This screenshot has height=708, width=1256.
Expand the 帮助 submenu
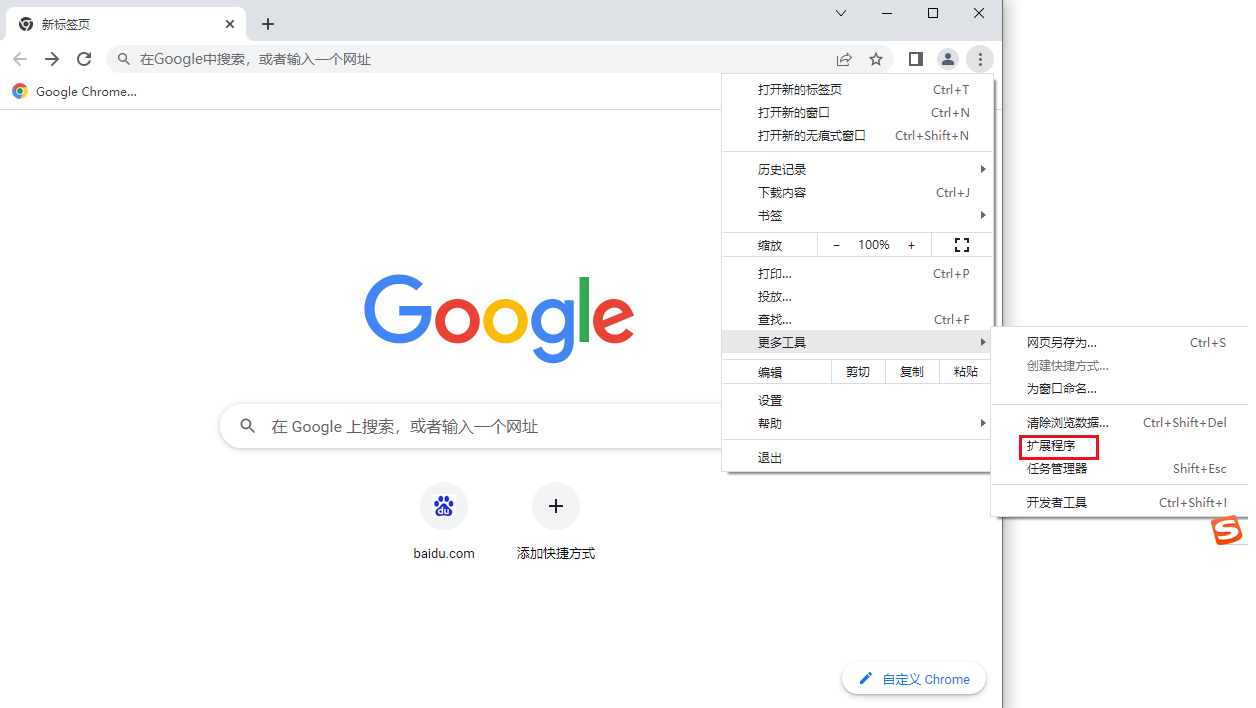(858, 423)
